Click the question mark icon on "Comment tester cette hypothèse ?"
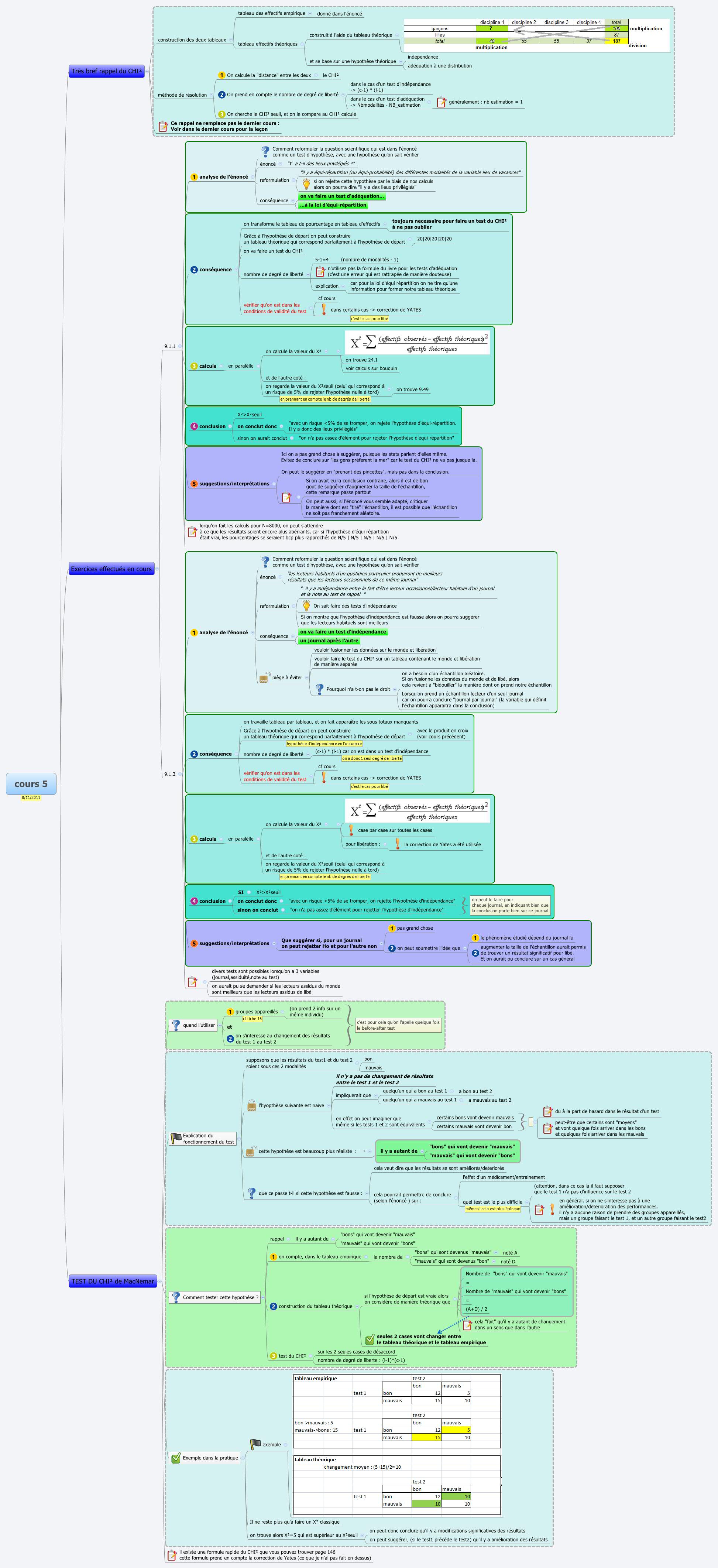 [x=176, y=1298]
